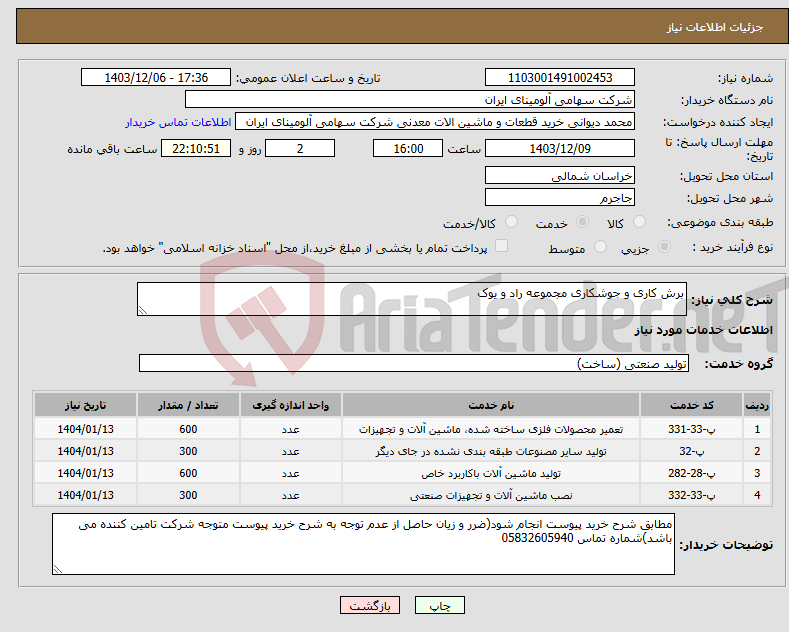
Task: Click the نام خدمت column header
Action: coord(491,405)
